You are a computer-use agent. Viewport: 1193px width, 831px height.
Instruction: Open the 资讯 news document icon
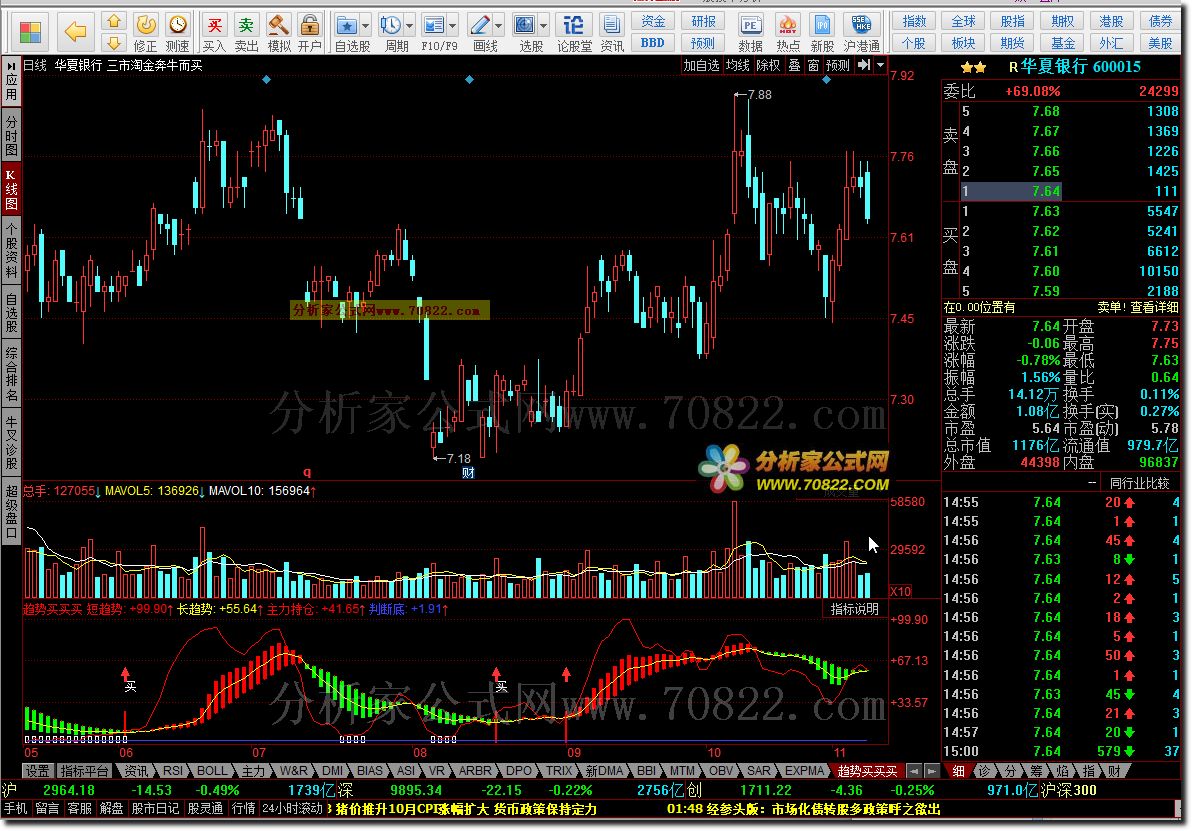pyautogui.click(x=611, y=33)
